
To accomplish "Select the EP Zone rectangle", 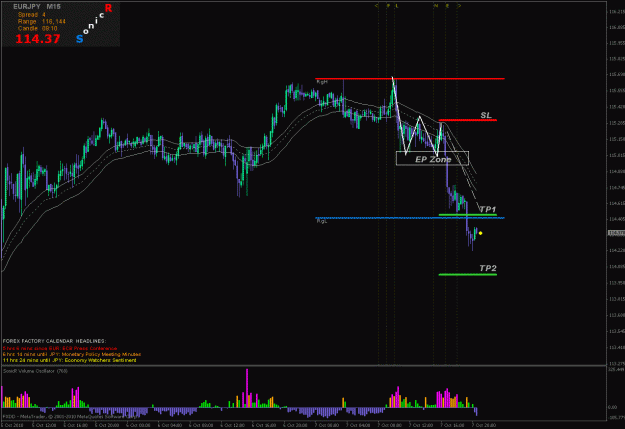I will [x=432, y=158].
